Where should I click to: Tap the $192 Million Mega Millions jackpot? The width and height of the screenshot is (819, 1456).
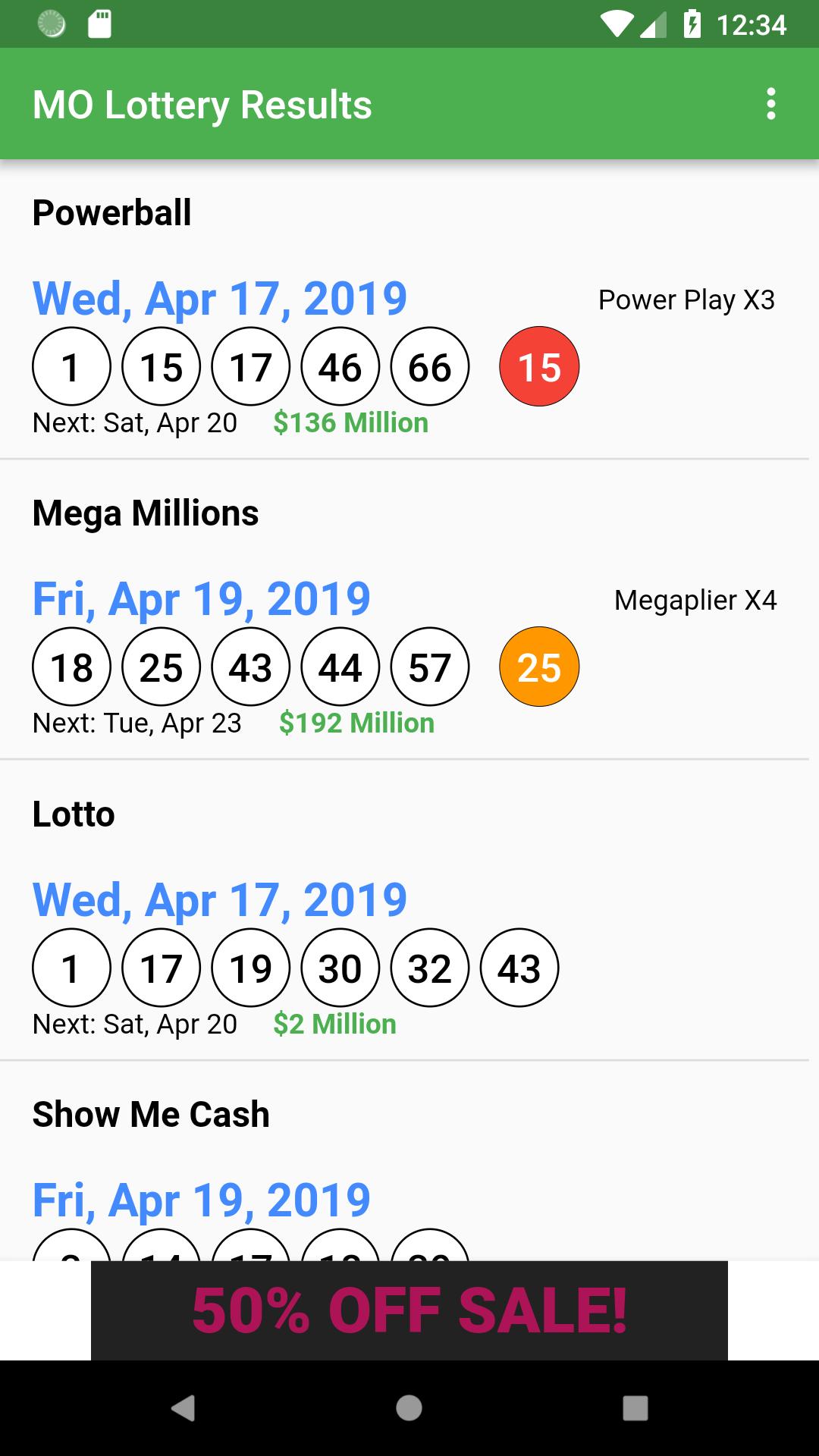(x=357, y=723)
